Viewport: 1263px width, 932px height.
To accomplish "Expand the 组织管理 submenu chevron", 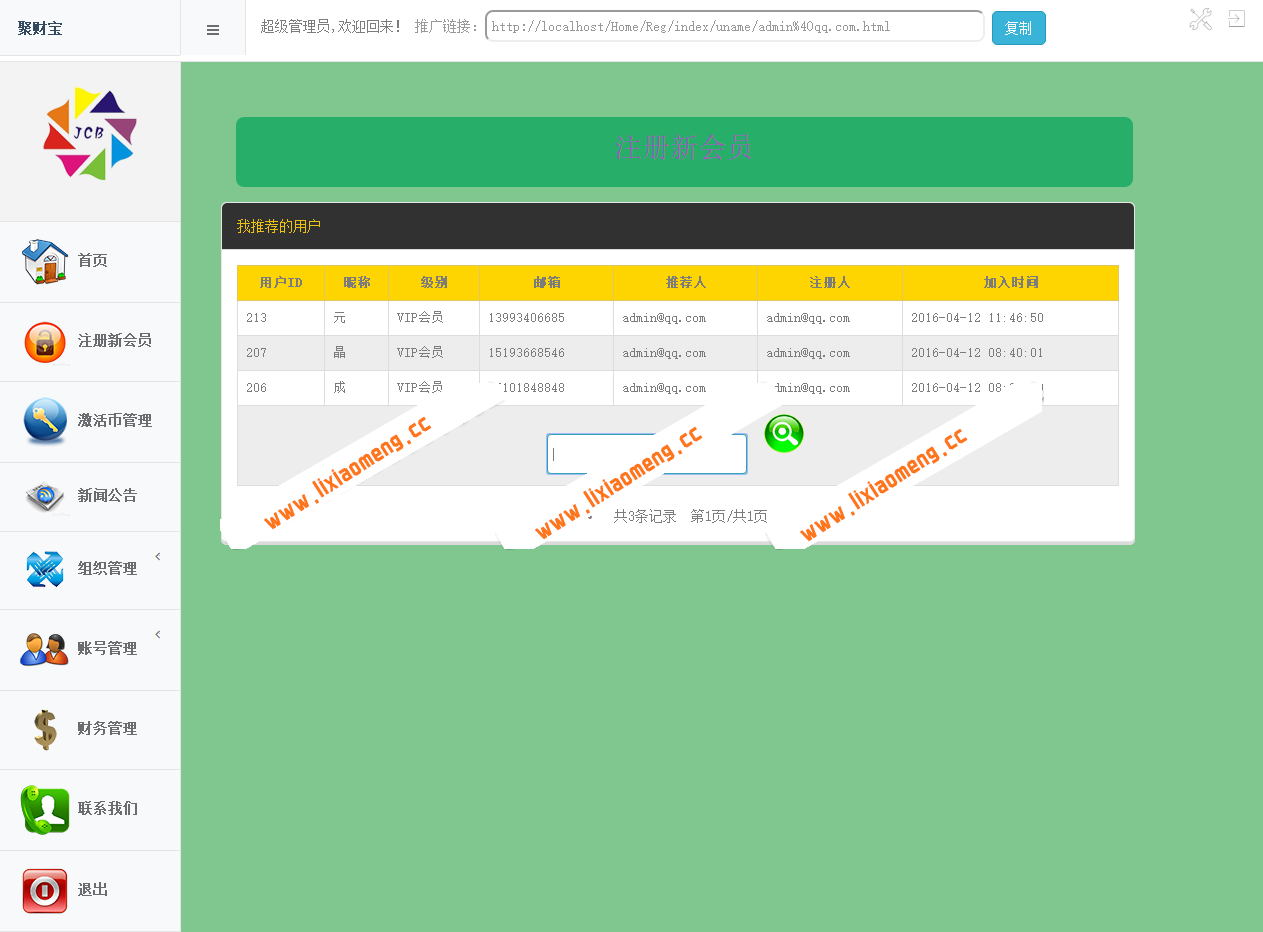I will pos(158,557).
